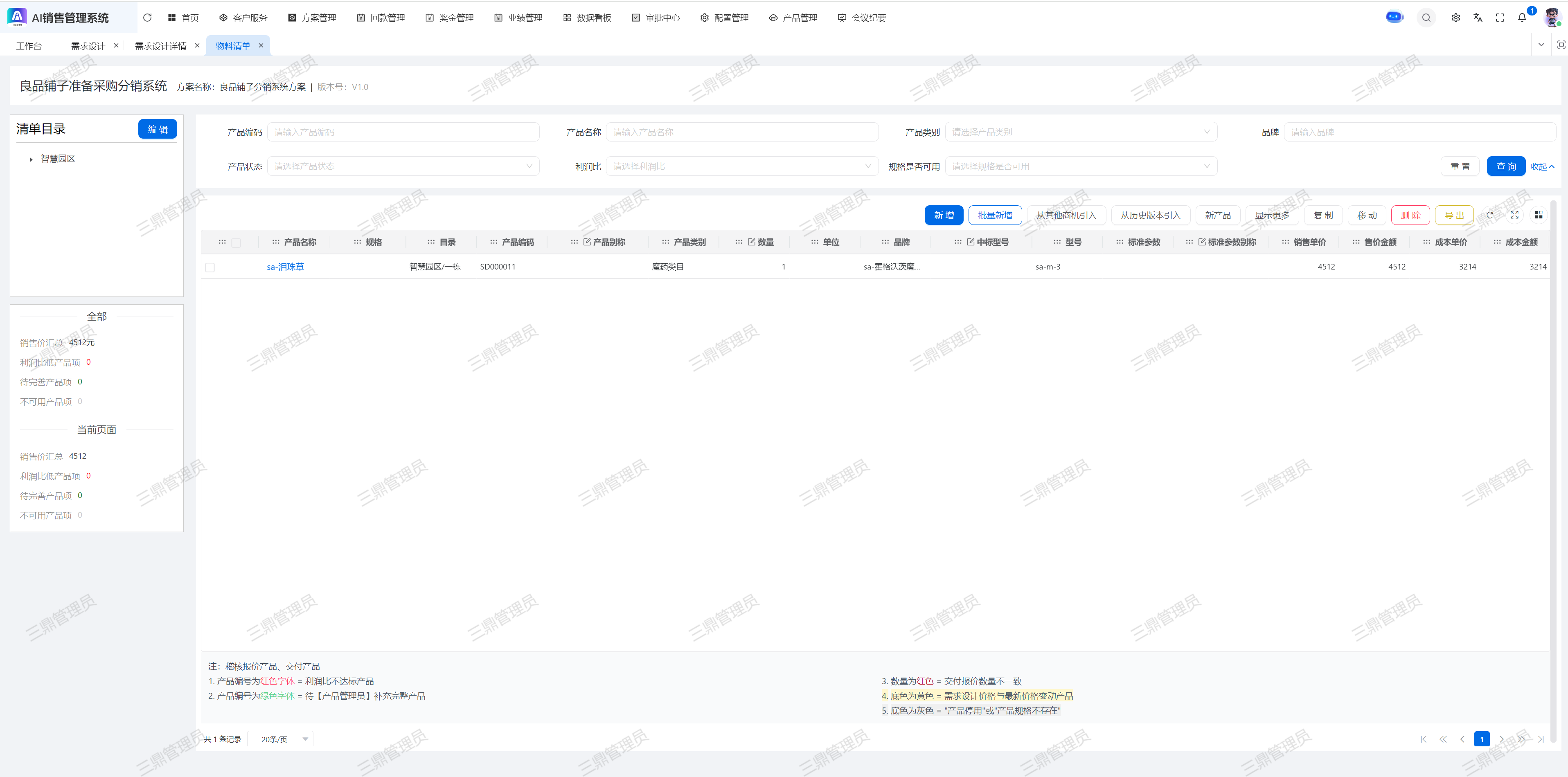1568x777 pixels.
Task: Collapse filters with 收起 link
Action: 1542,167
